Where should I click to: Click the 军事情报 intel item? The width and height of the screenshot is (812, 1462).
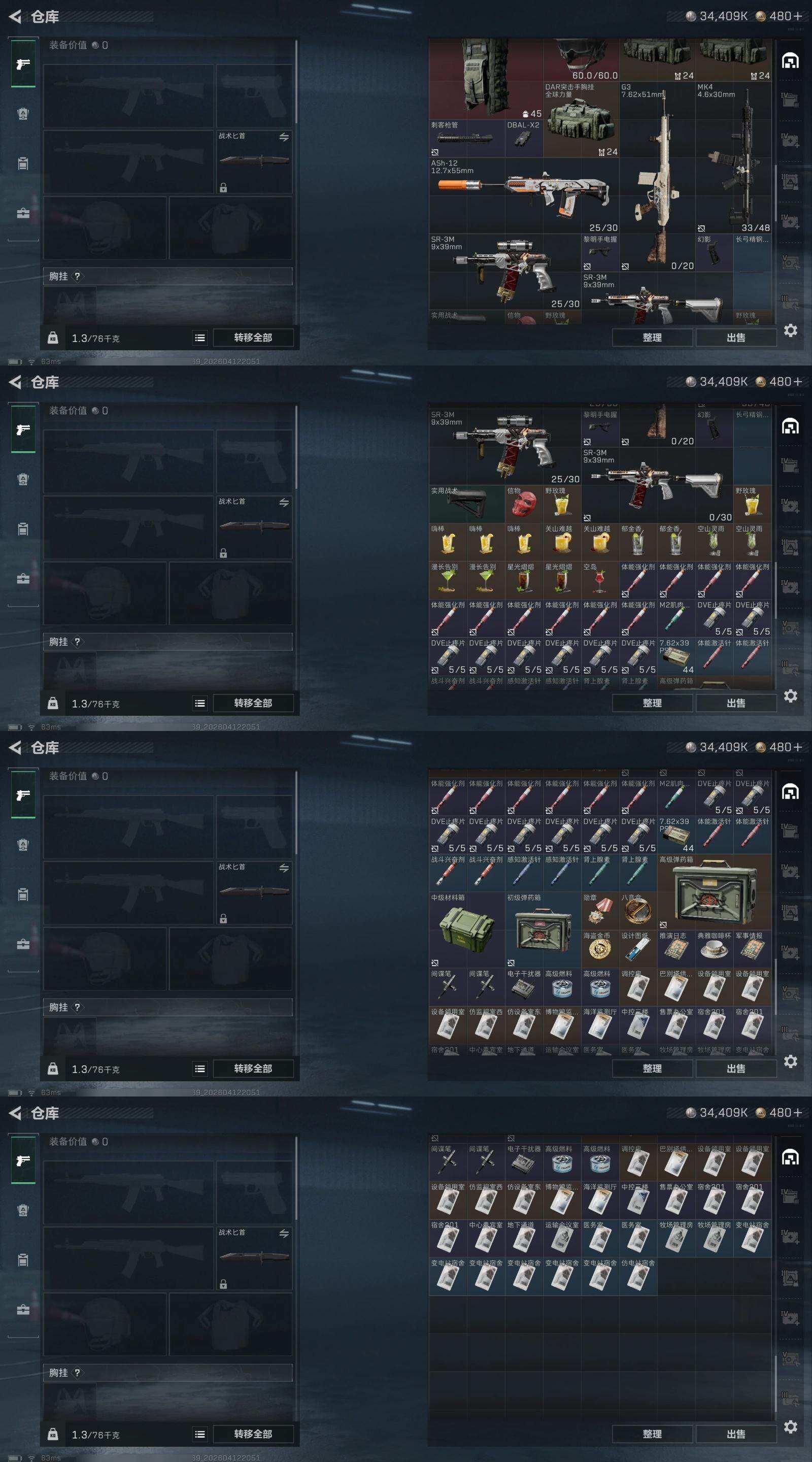(x=753, y=948)
